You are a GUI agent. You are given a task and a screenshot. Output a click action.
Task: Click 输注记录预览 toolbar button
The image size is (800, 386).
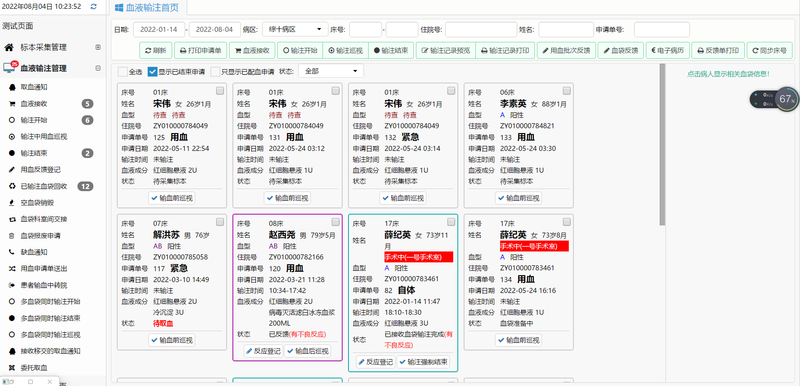(x=446, y=50)
